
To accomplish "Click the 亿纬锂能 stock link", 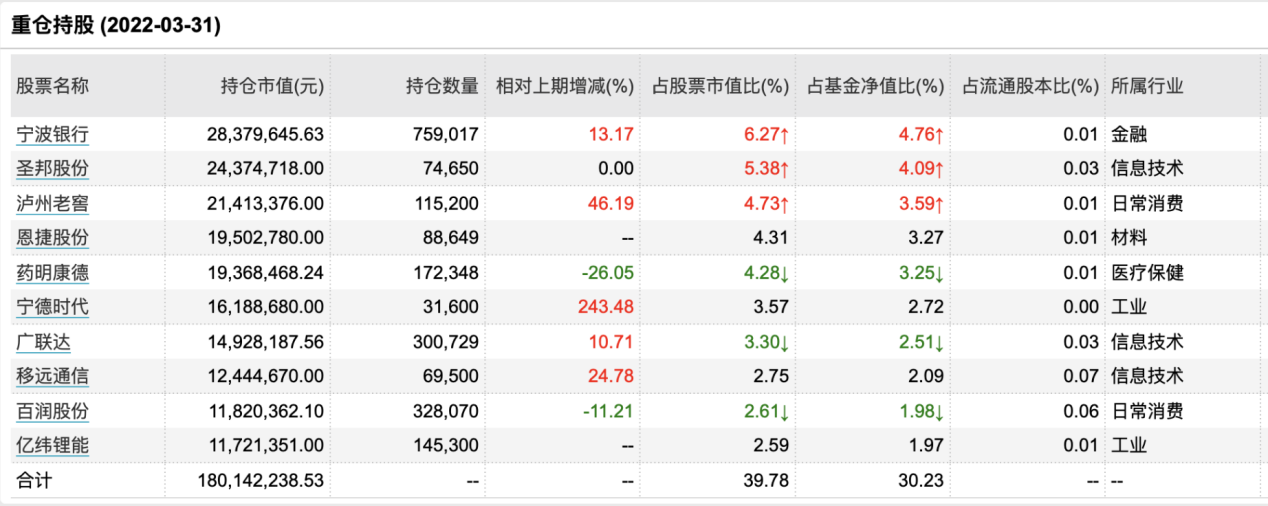I will pyautogui.click(x=52, y=446).
